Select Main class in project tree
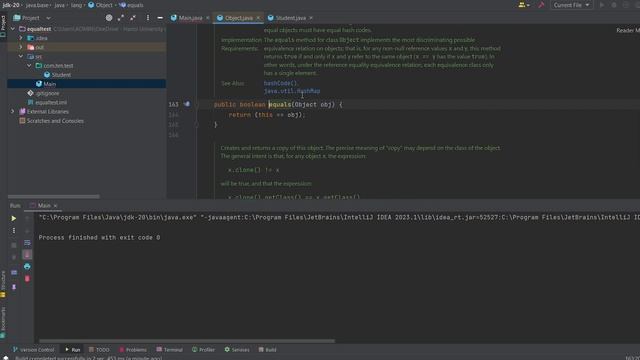This screenshot has height=360, width=640. pos(49,84)
